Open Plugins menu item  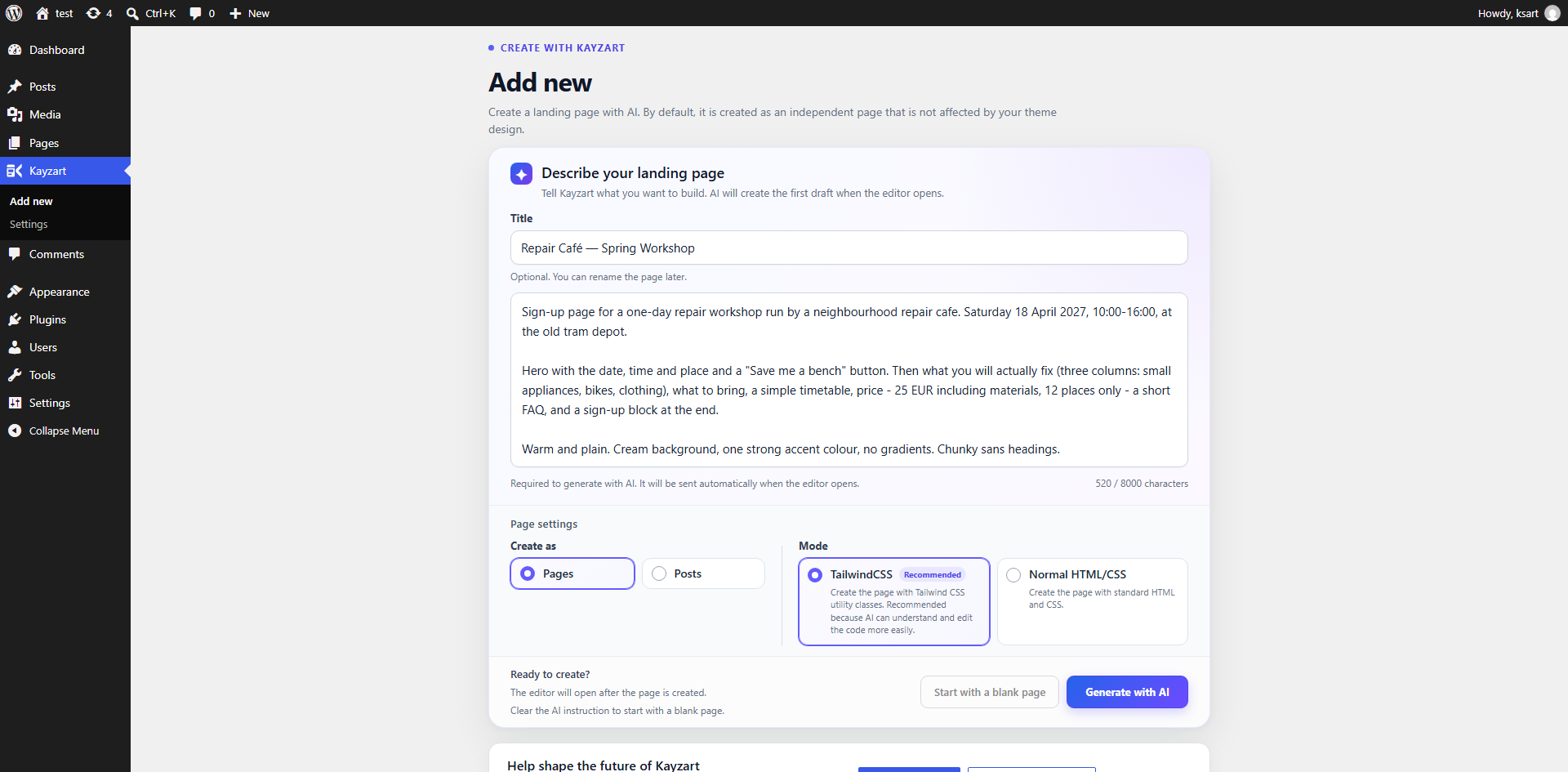[x=65, y=319]
